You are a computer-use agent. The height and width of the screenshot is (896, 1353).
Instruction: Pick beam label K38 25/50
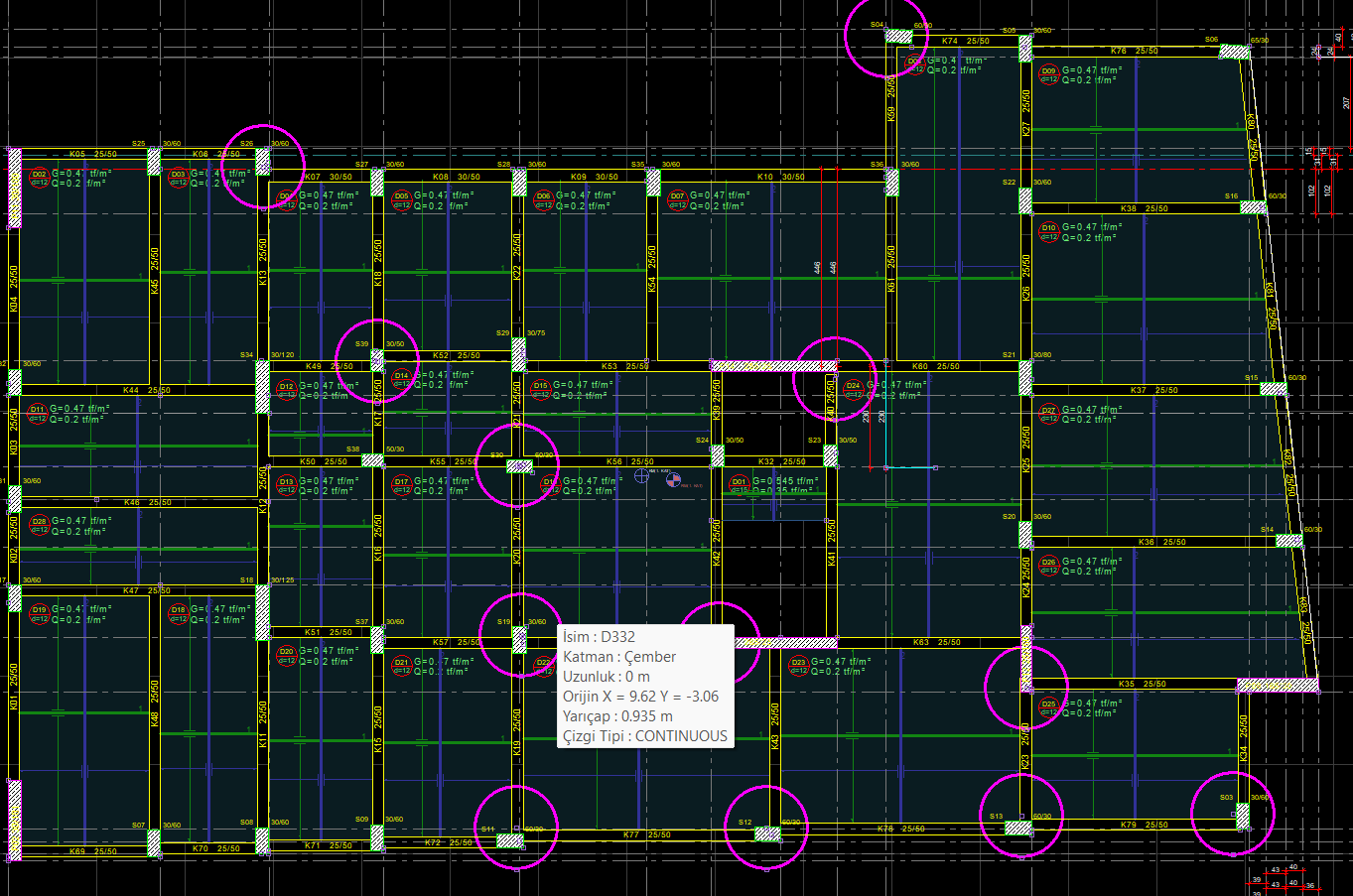(1145, 208)
